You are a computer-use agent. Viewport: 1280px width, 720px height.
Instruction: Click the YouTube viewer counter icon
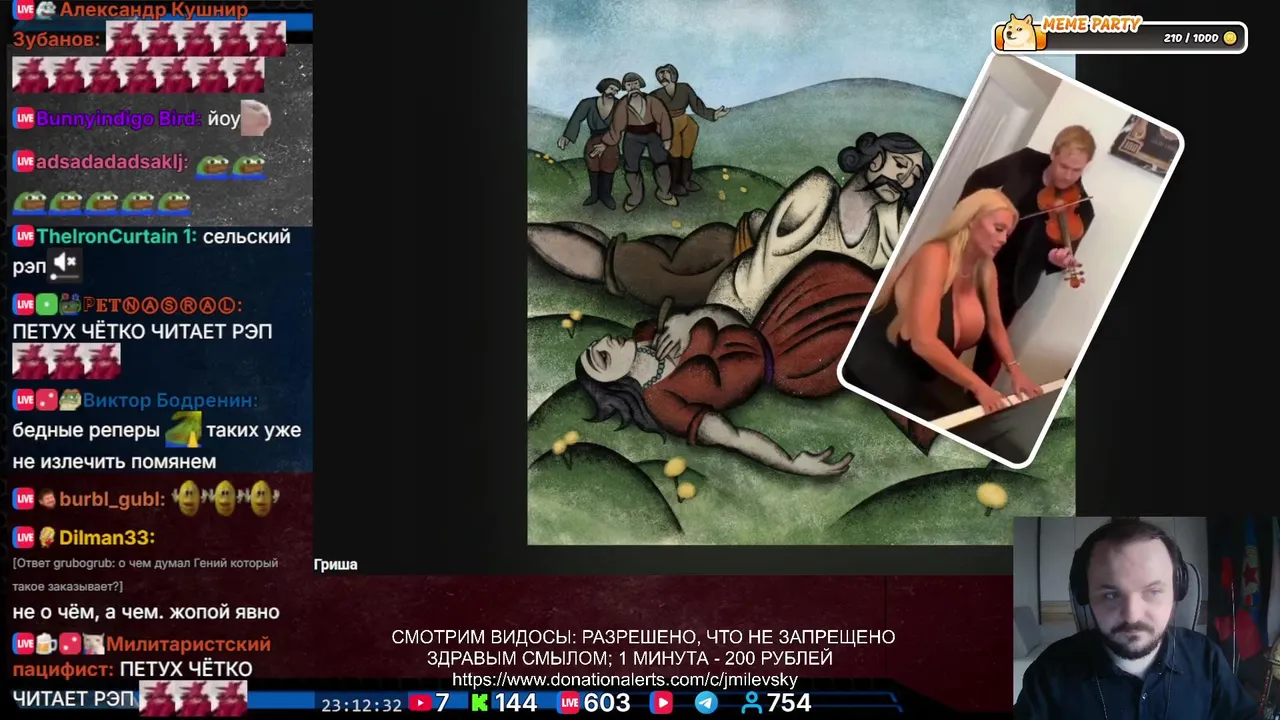point(420,703)
